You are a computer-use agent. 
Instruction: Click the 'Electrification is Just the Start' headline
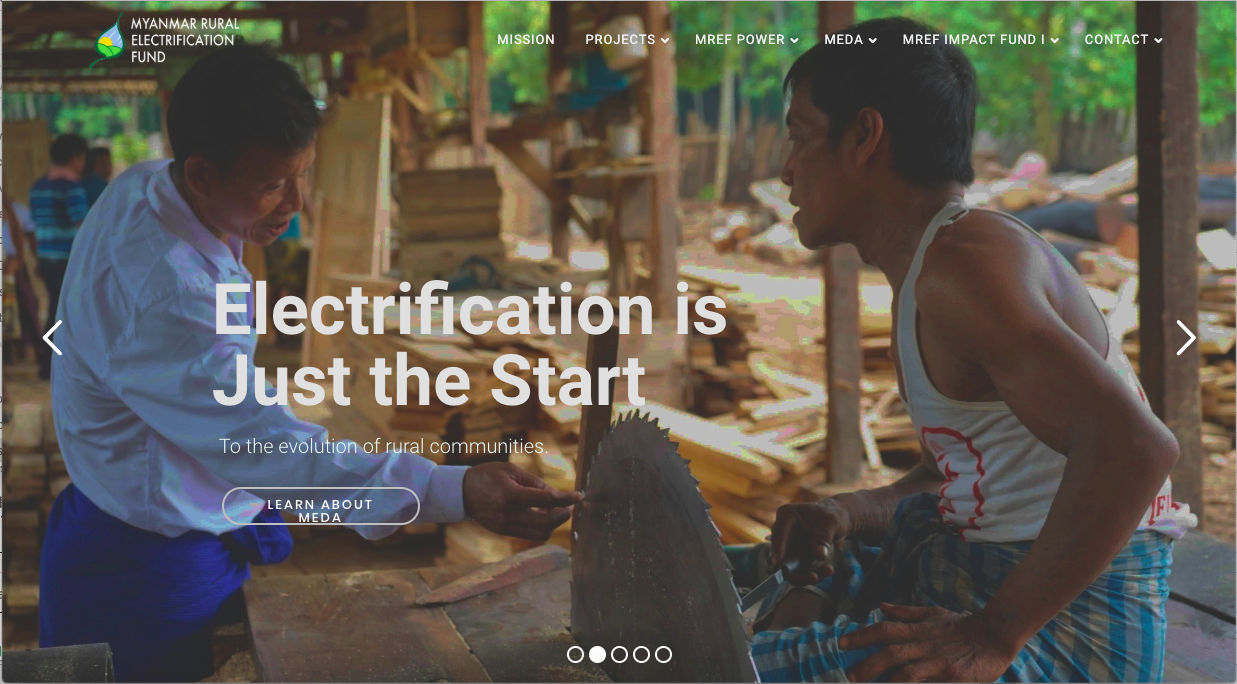470,345
